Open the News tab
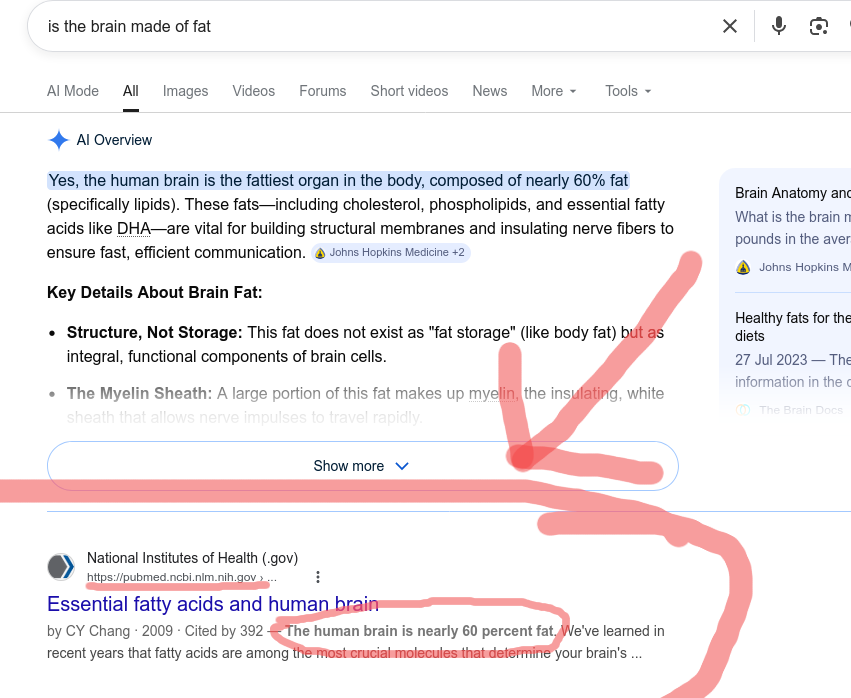The height and width of the screenshot is (698, 851). [490, 91]
